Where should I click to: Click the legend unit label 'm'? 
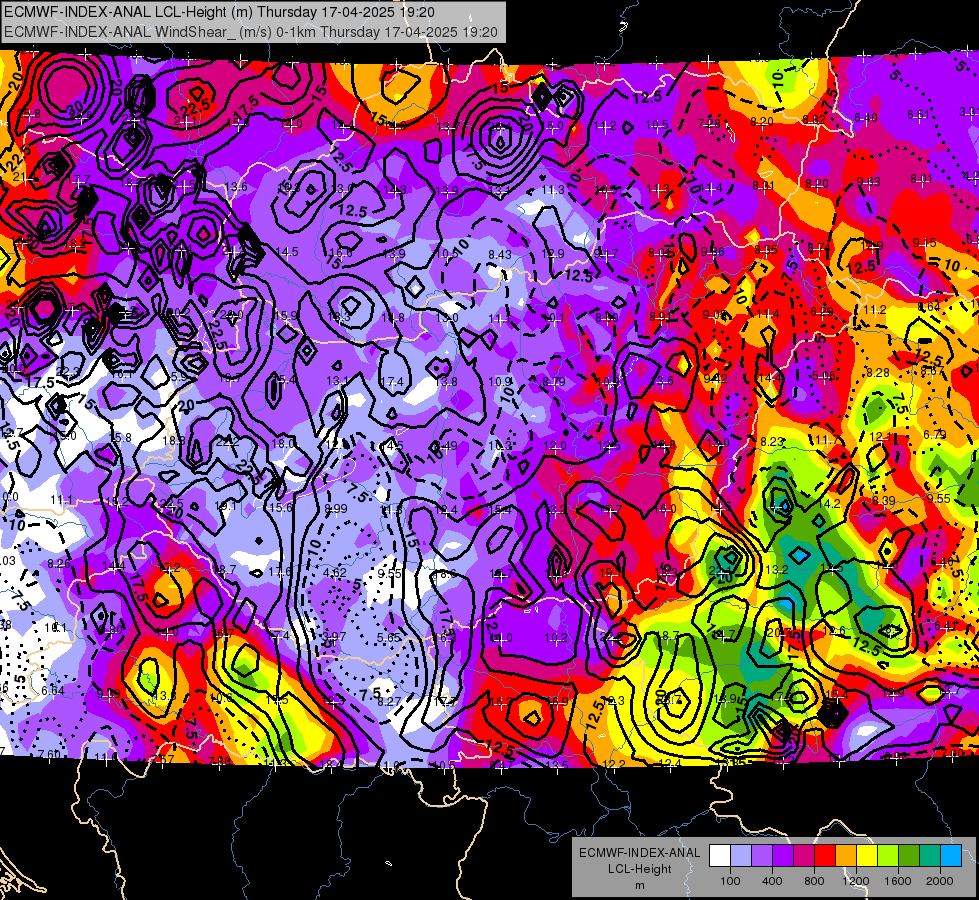click(x=639, y=886)
